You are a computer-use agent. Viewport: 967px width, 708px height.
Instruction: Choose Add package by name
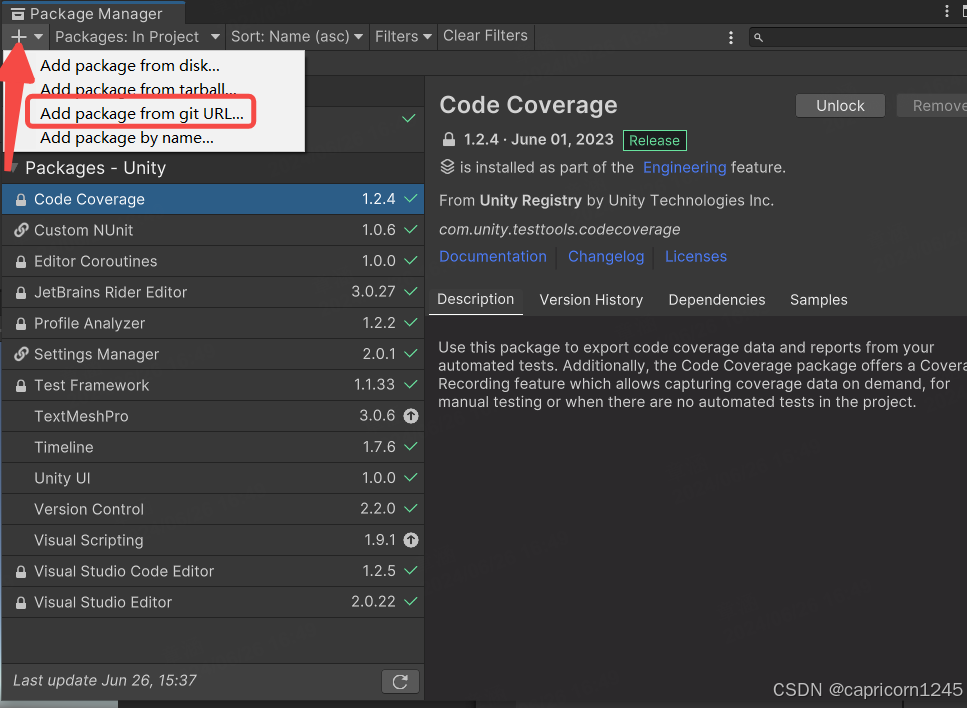point(127,138)
